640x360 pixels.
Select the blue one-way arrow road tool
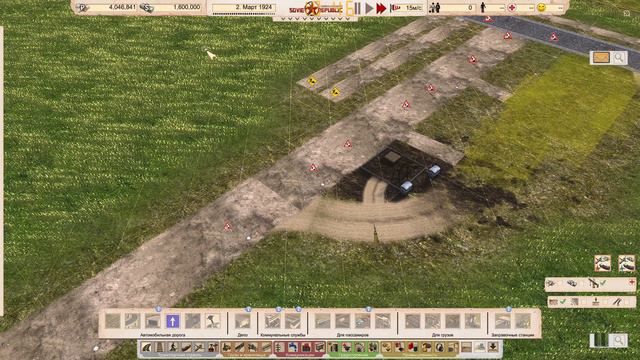[173, 321]
